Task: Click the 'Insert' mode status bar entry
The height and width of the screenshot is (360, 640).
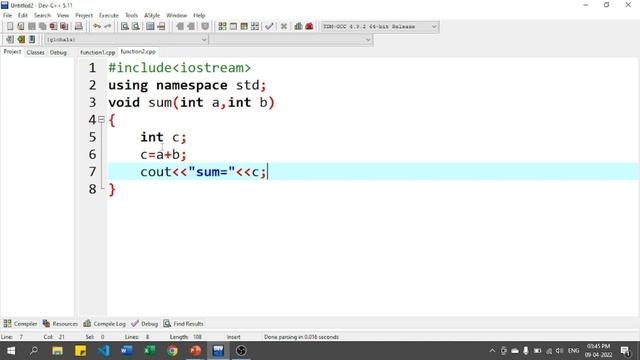Action: 233,337
